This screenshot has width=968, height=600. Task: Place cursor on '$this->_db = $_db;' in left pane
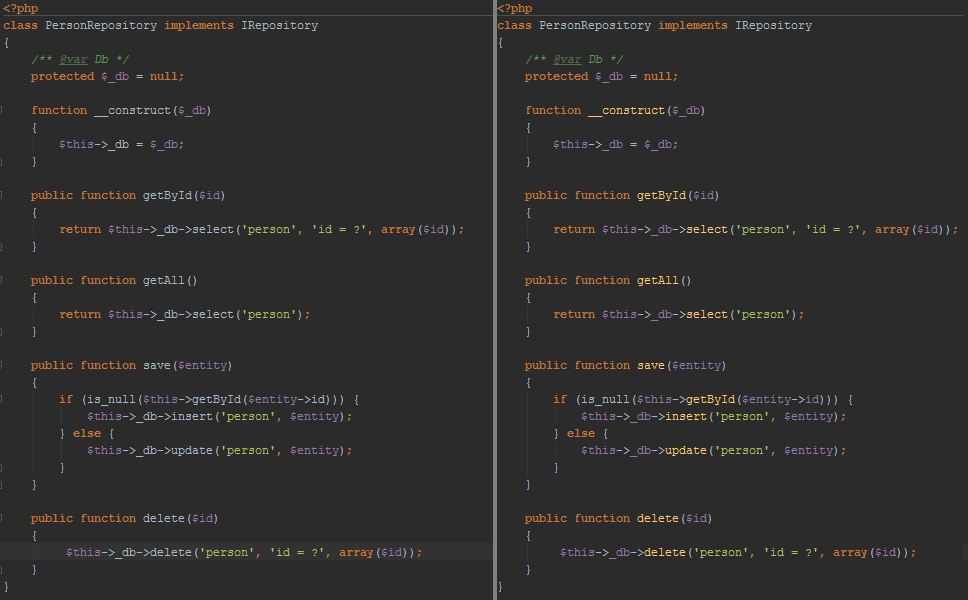click(122, 144)
